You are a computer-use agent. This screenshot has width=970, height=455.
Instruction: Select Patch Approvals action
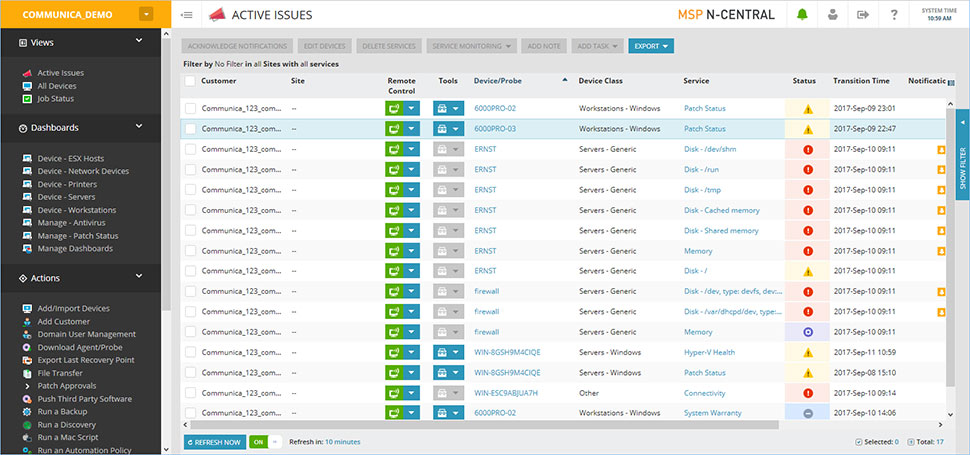coord(66,386)
